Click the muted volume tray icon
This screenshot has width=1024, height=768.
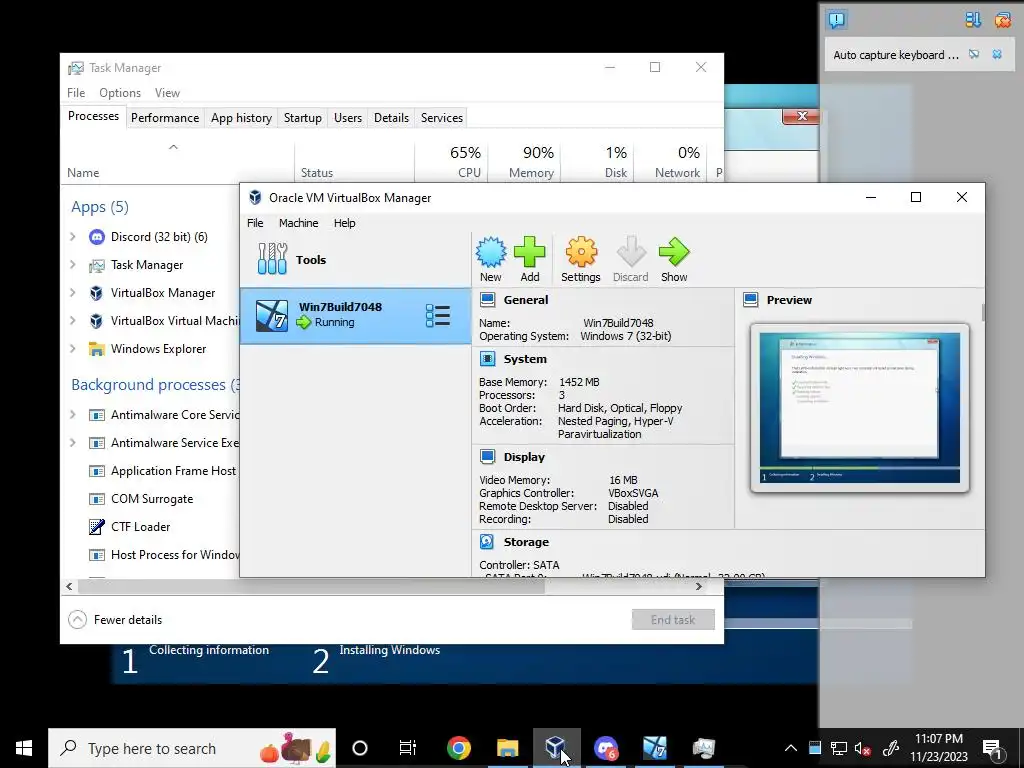click(x=863, y=748)
